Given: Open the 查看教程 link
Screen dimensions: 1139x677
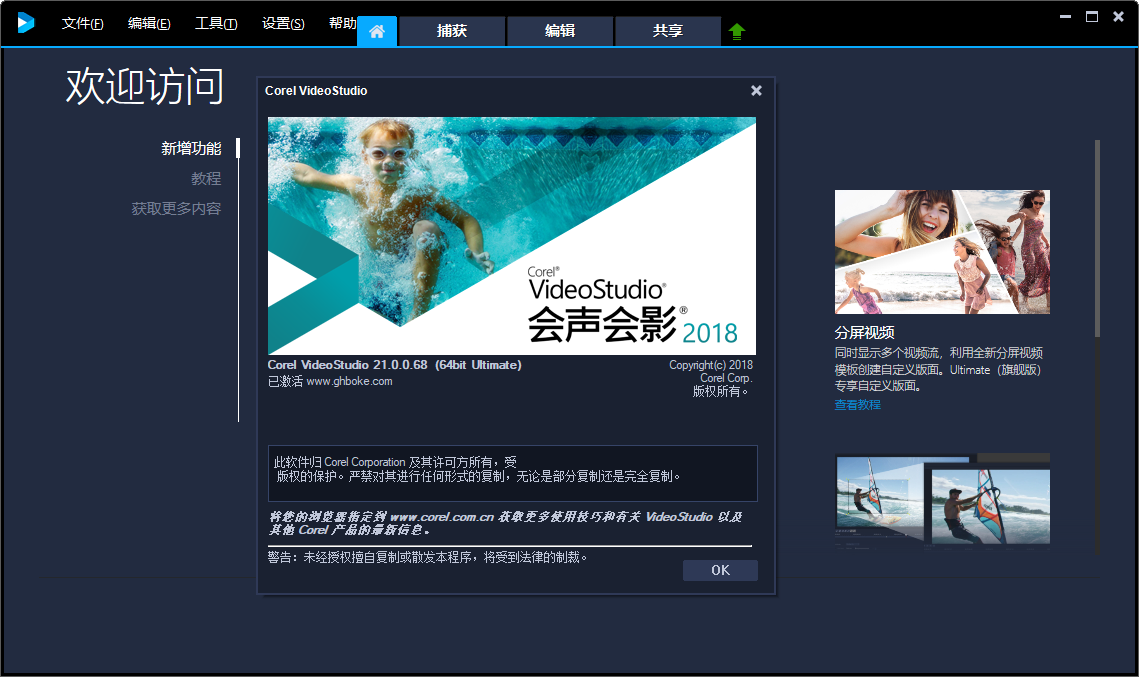Looking at the screenshot, I should click(x=857, y=405).
